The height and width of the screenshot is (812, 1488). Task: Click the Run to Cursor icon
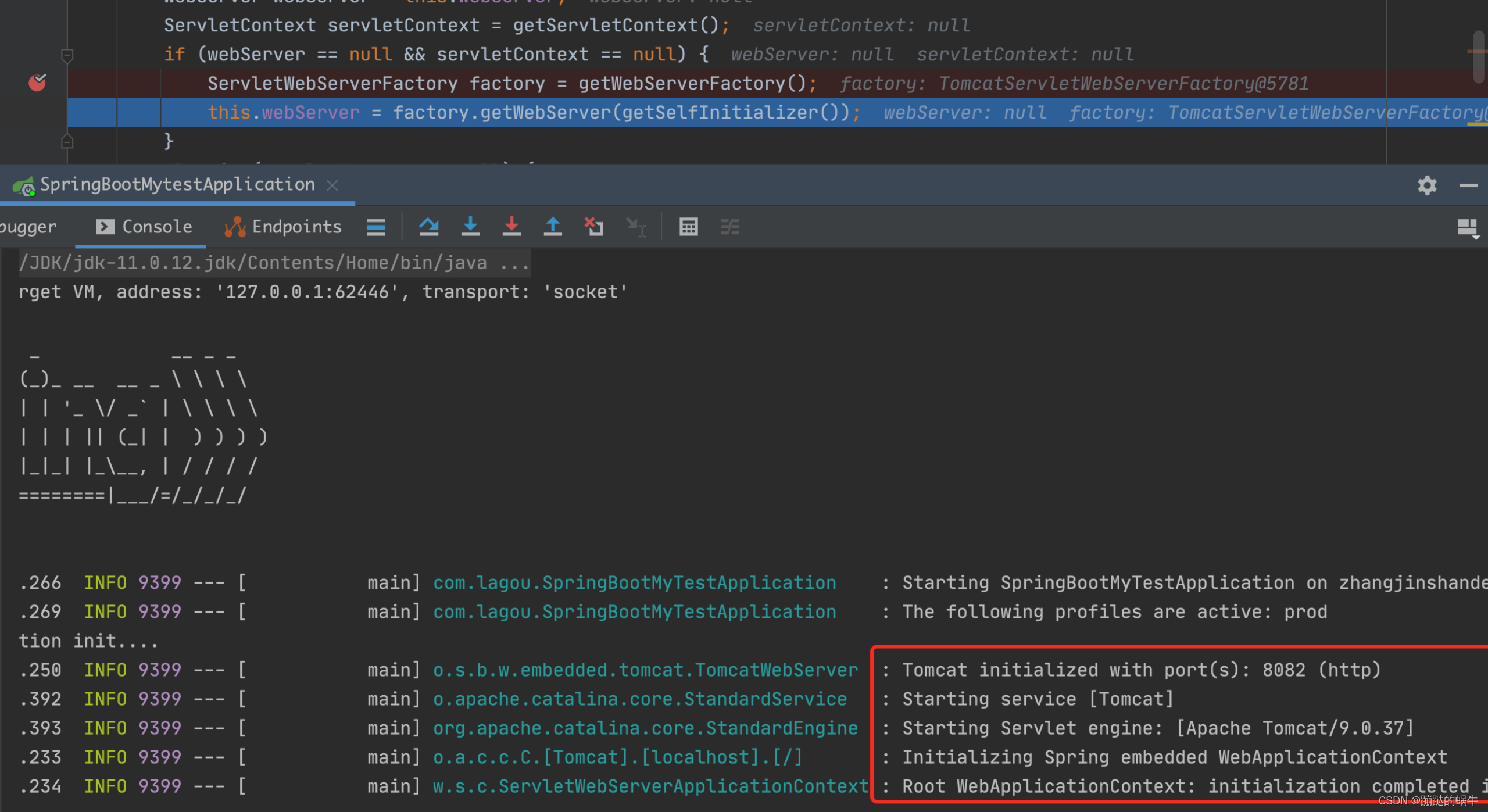click(635, 226)
